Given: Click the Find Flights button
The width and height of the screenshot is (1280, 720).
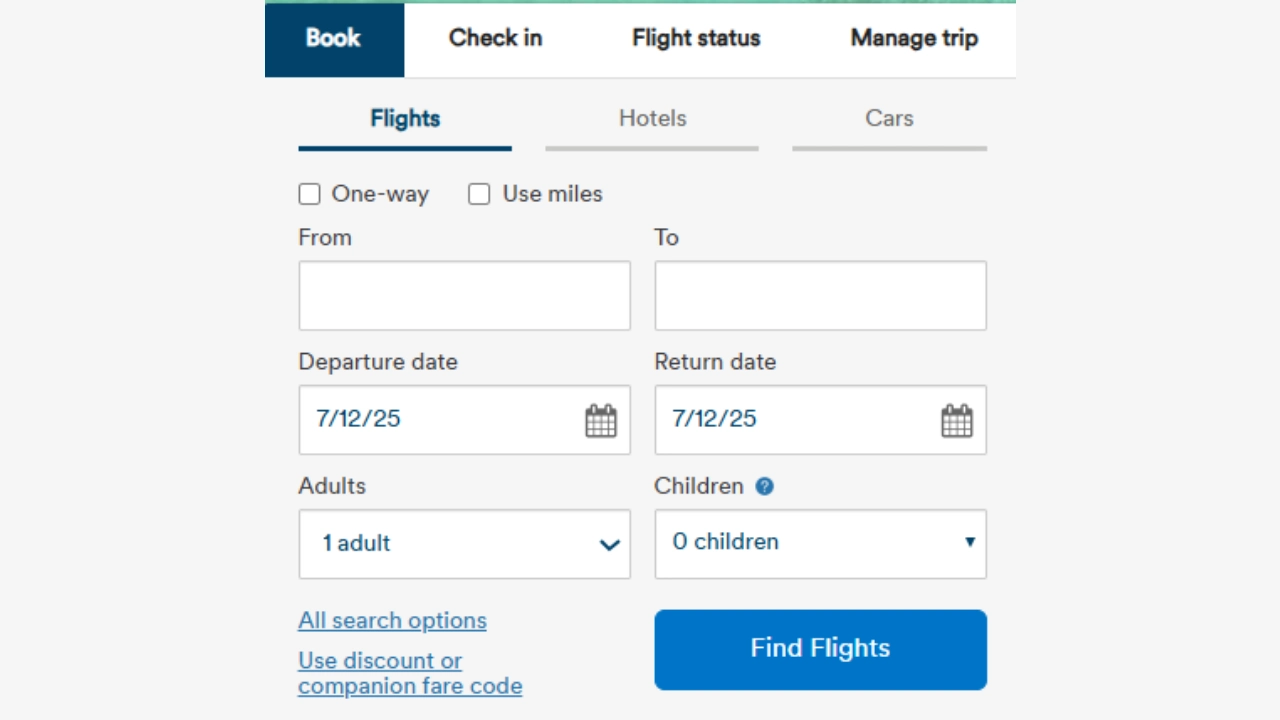Looking at the screenshot, I should click(x=820, y=649).
